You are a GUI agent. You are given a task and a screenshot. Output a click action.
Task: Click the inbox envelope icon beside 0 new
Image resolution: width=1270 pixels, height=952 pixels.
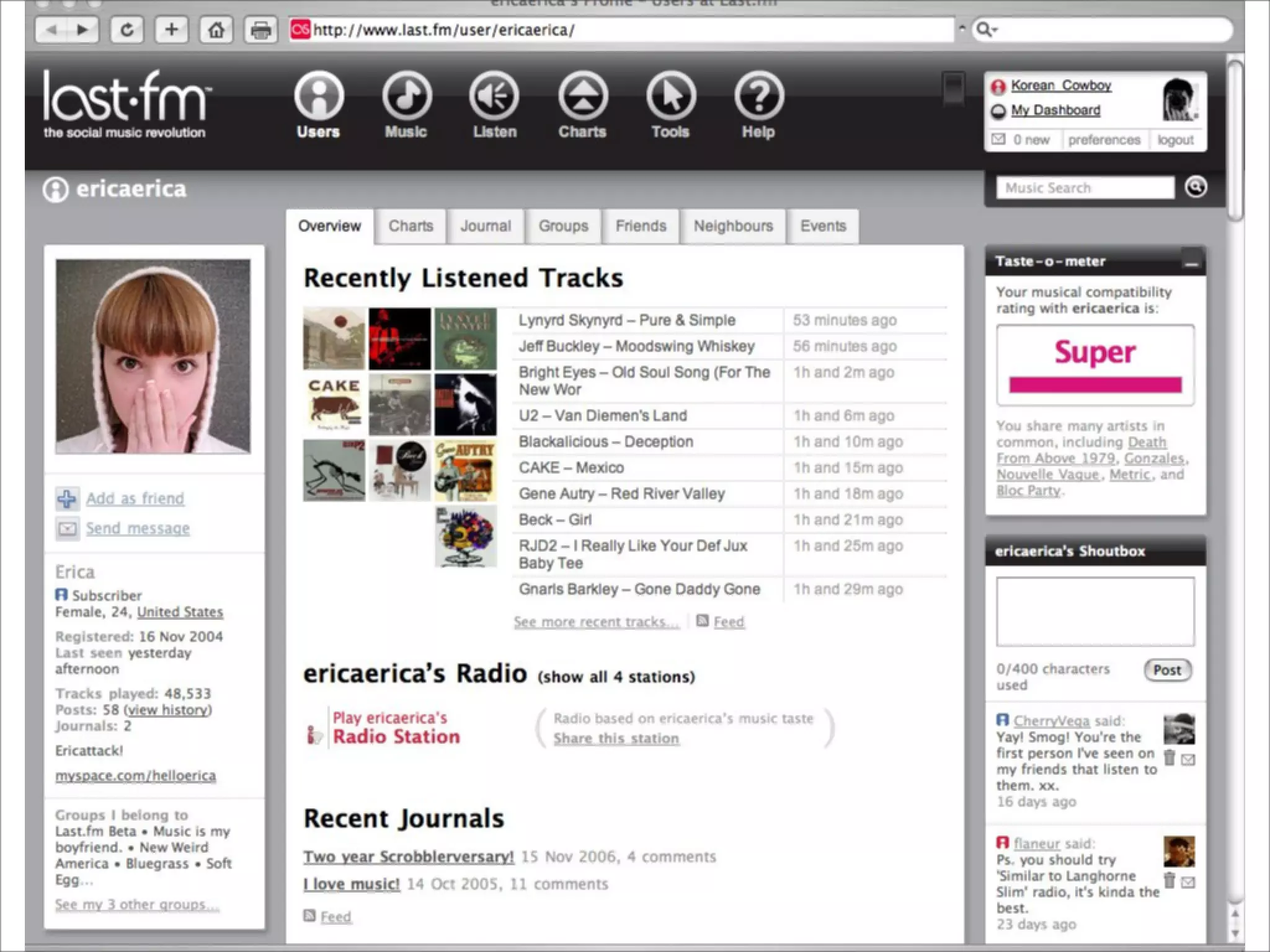(x=998, y=139)
